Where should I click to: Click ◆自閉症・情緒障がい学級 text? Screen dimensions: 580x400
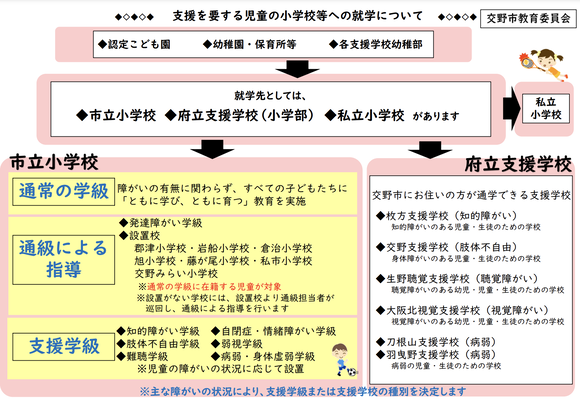coord(274,331)
